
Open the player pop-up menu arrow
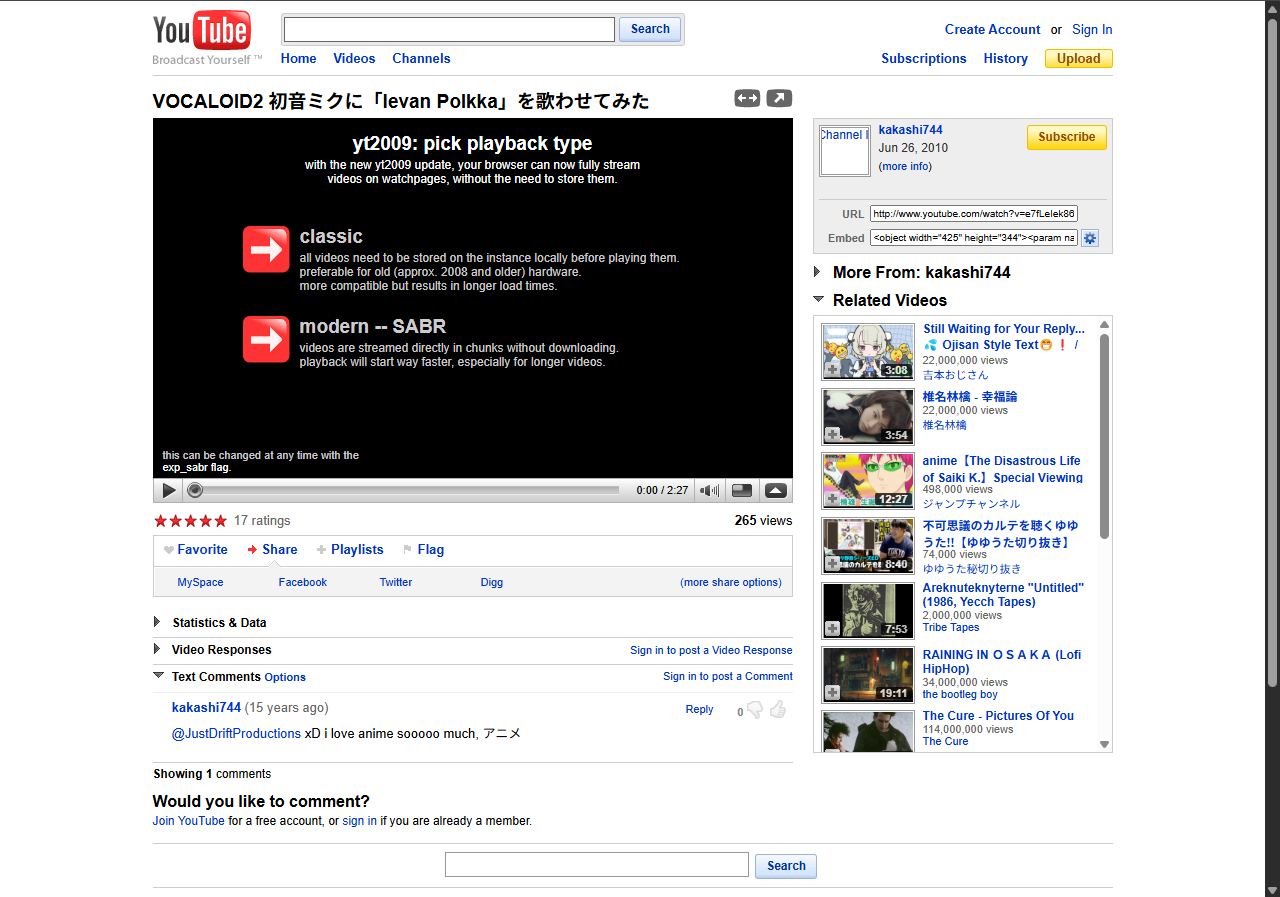(x=776, y=490)
